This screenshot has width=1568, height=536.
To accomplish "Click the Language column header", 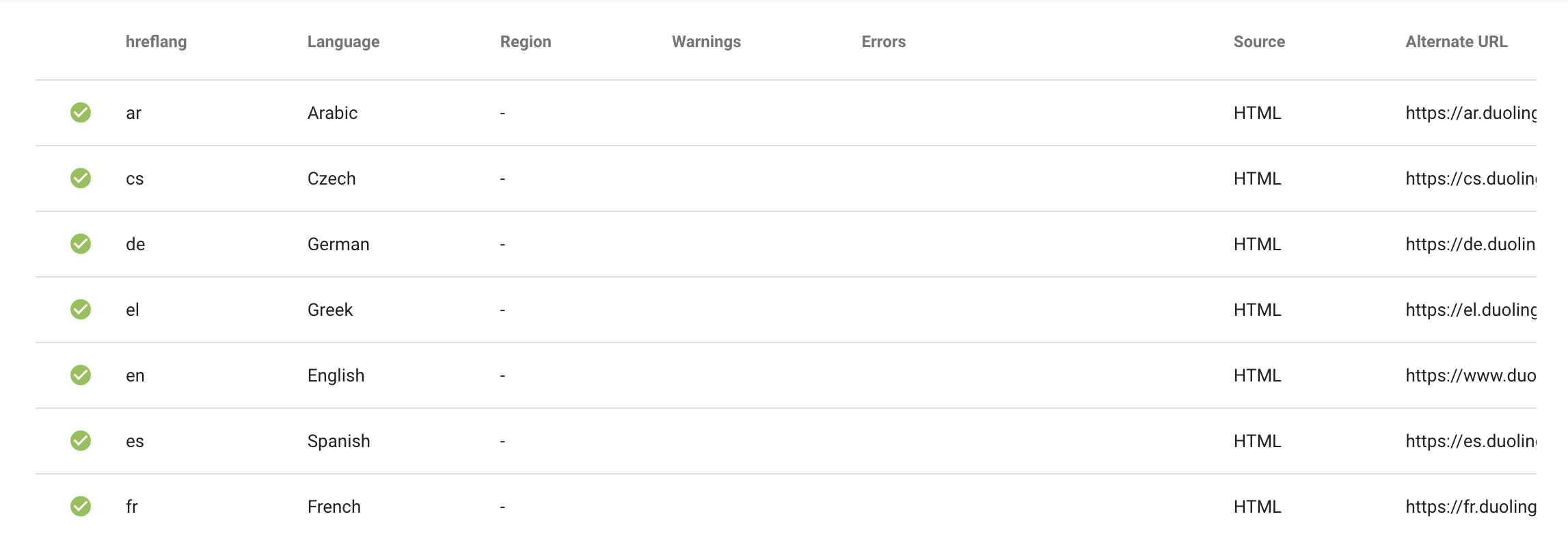I will tap(344, 42).
